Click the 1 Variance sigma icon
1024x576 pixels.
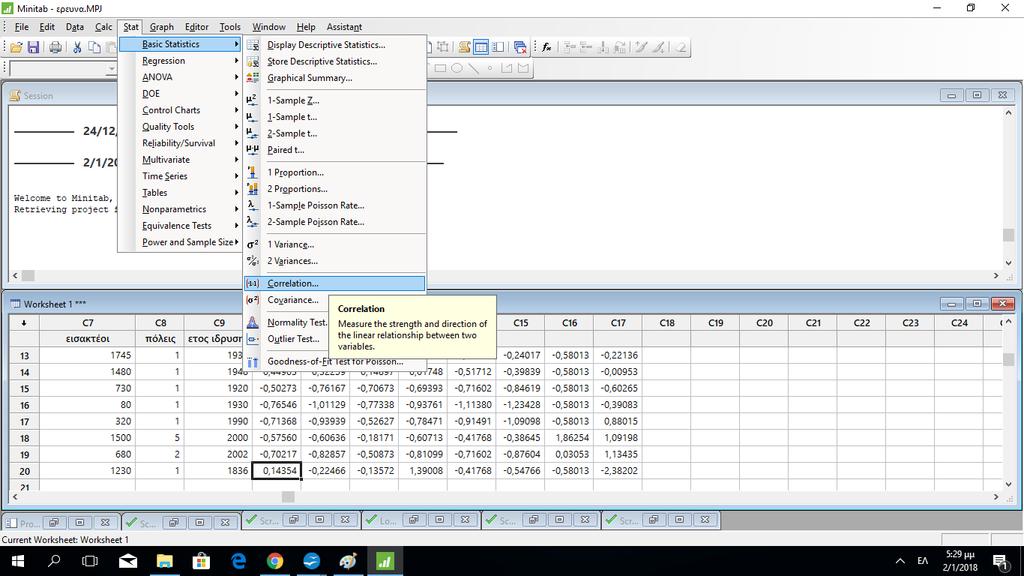pos(252,244)
